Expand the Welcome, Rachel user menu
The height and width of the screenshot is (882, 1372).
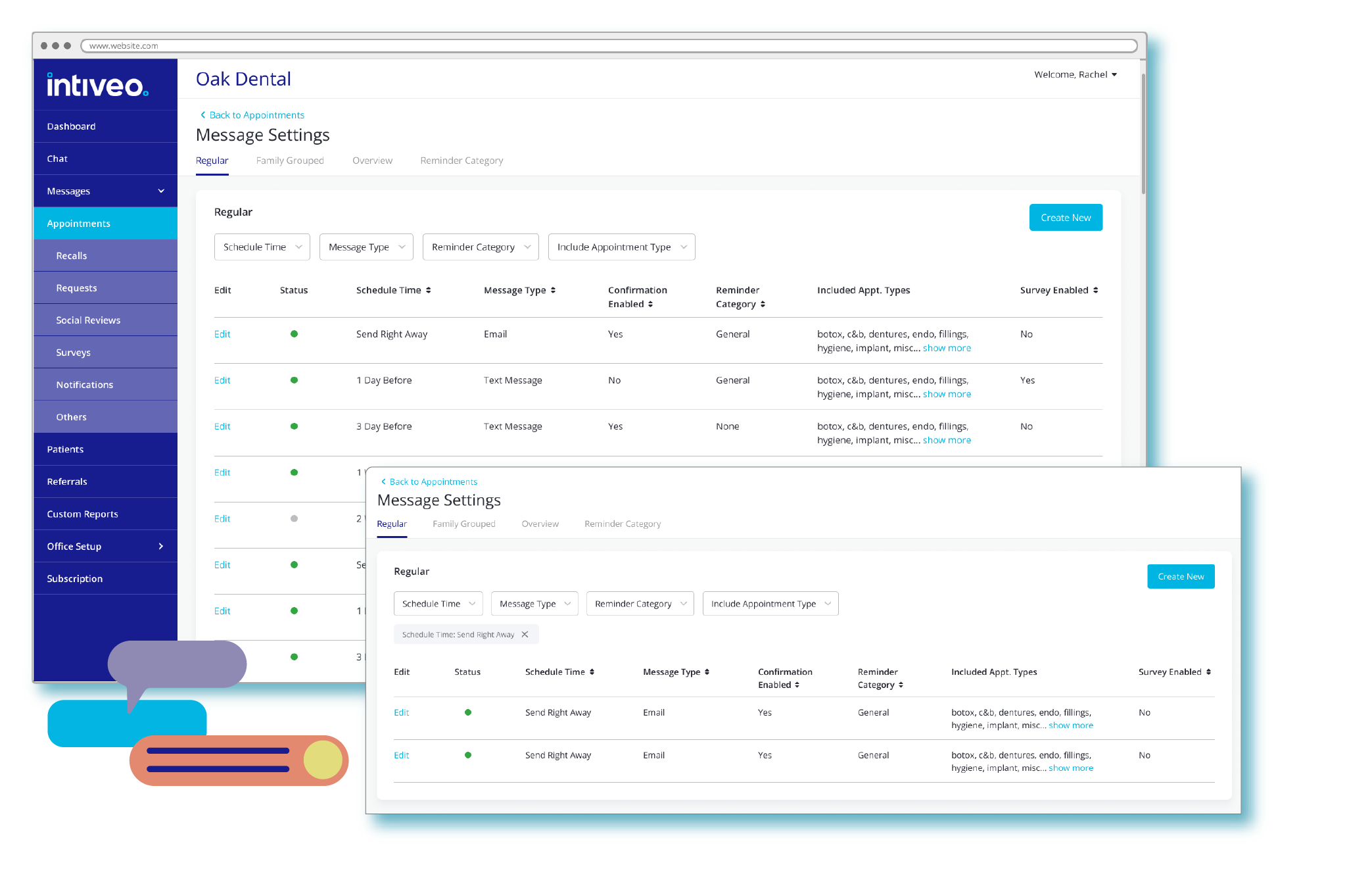click(1075, 74)
